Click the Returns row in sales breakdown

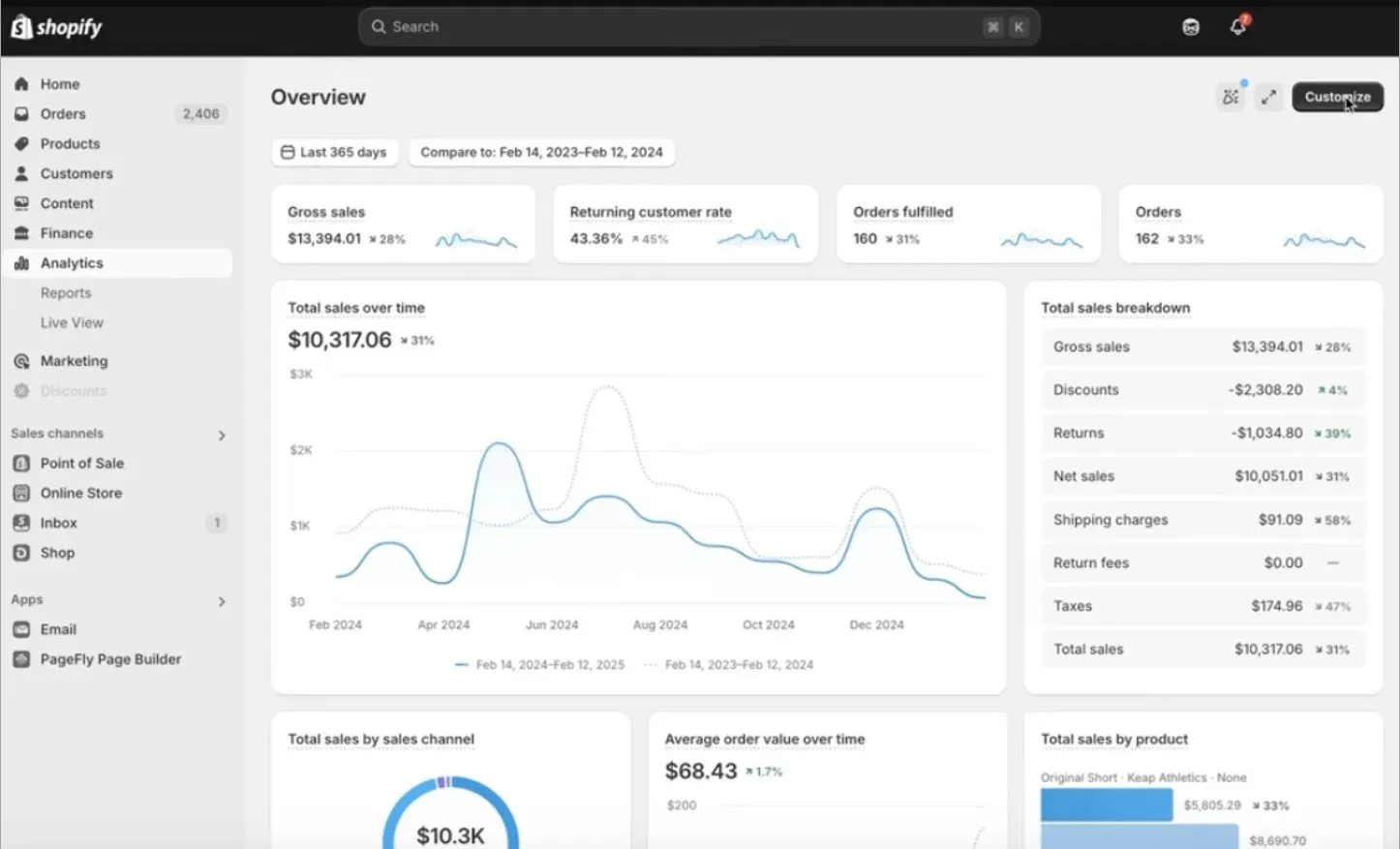tap(1202, 434)
